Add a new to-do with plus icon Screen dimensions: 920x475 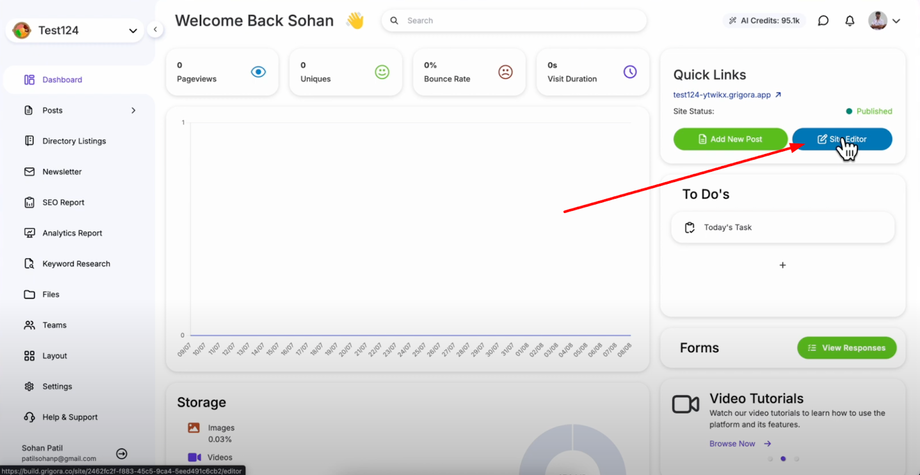[782, 265]
